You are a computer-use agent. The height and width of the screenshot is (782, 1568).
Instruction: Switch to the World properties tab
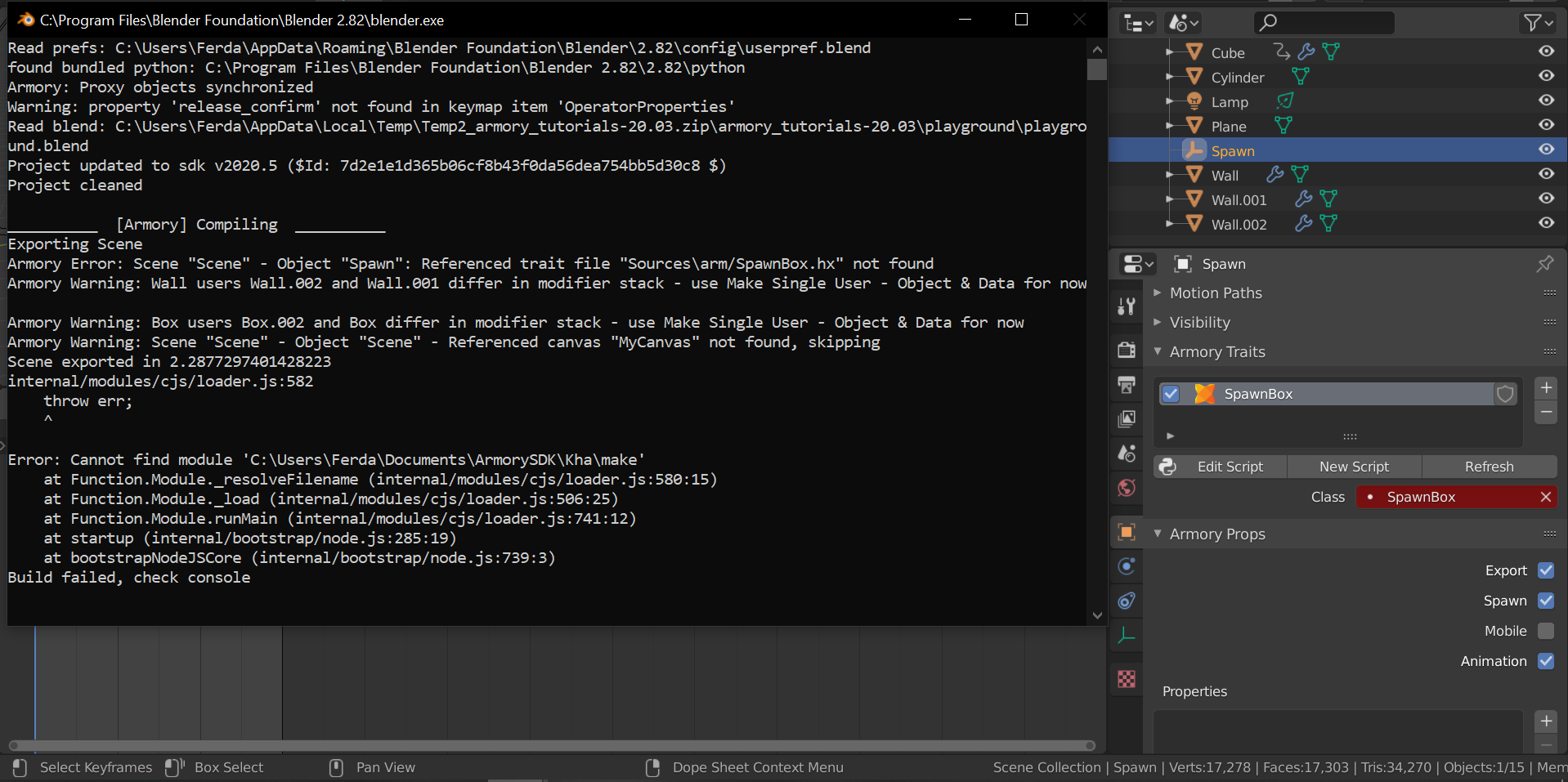pos(1127,488)
